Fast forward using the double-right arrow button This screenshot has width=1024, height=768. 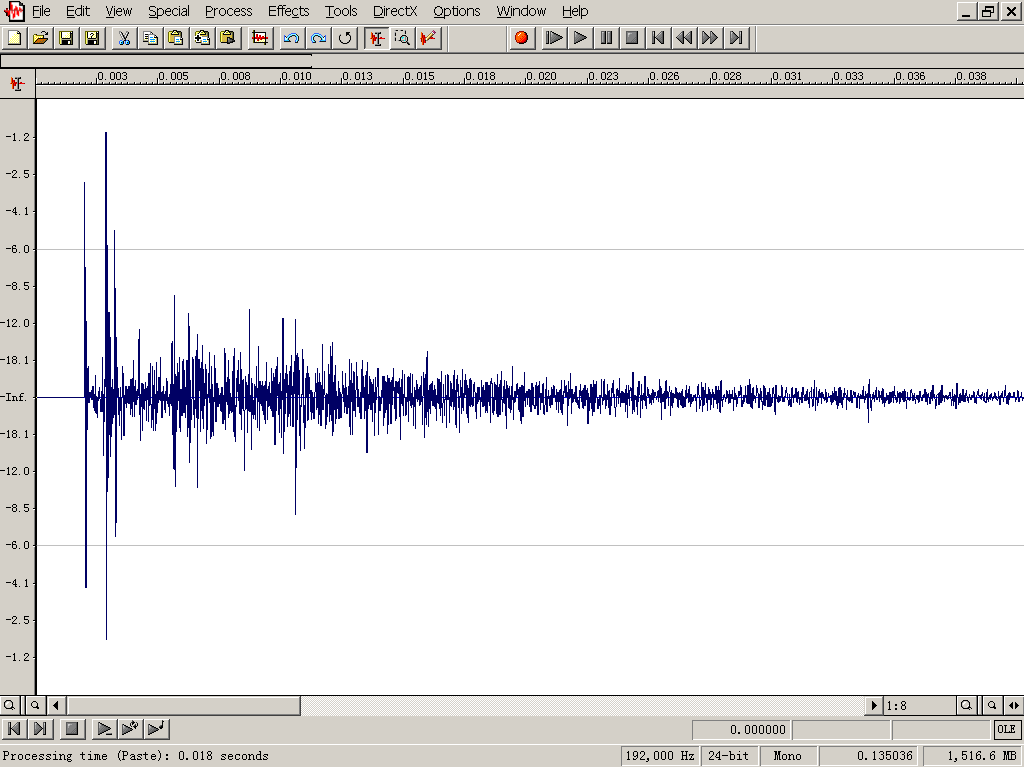710,38
